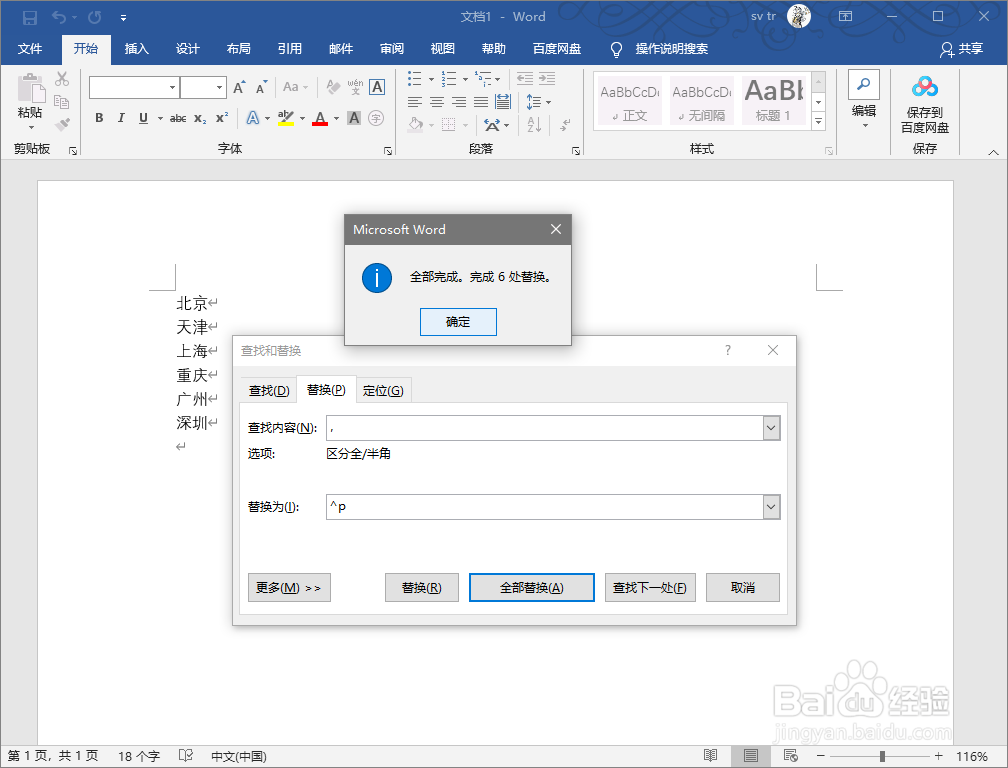Open line spacing options icon
Screen dimensions: 1008x768
(534, 102)
